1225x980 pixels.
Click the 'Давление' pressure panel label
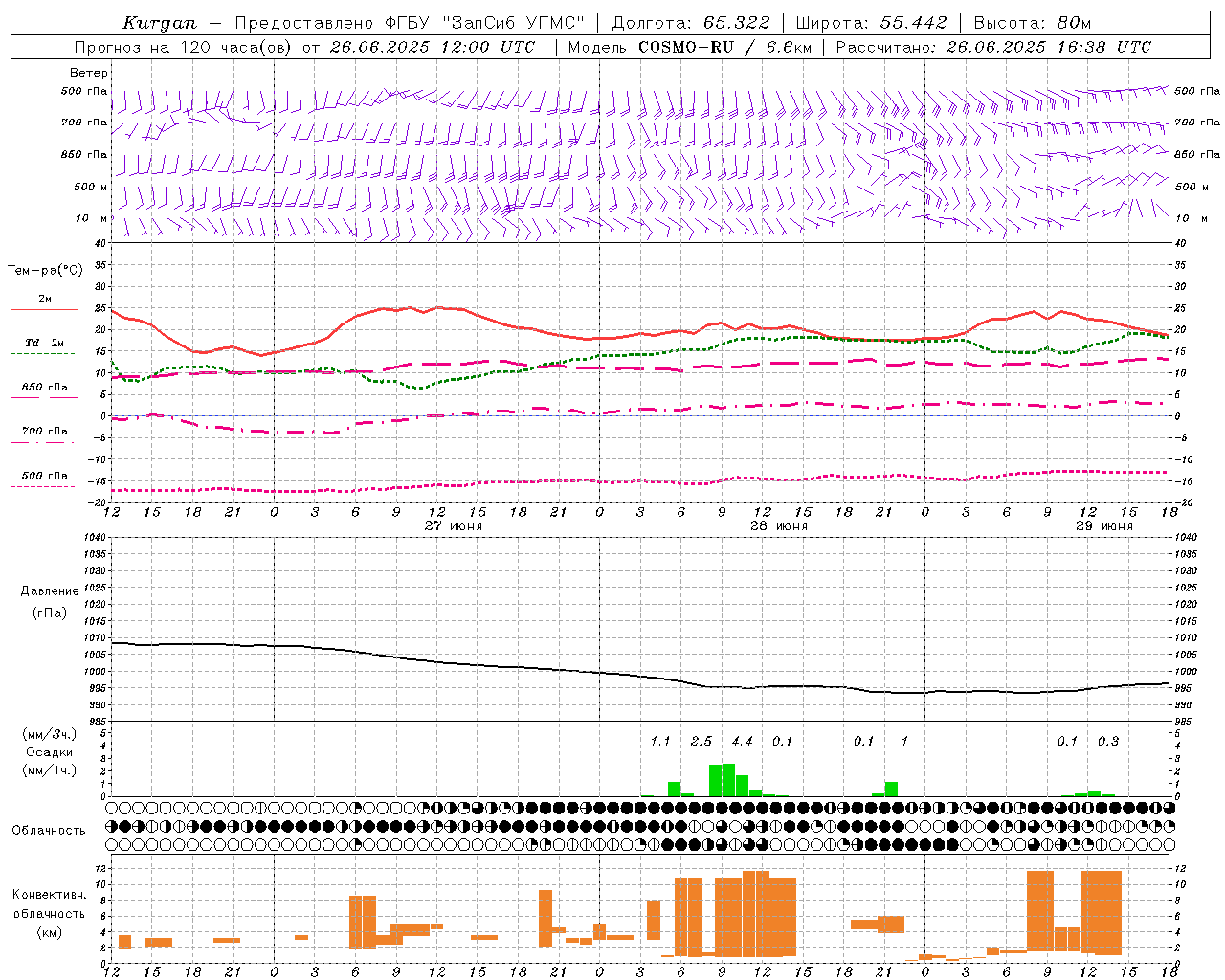(x=50, y=591)
